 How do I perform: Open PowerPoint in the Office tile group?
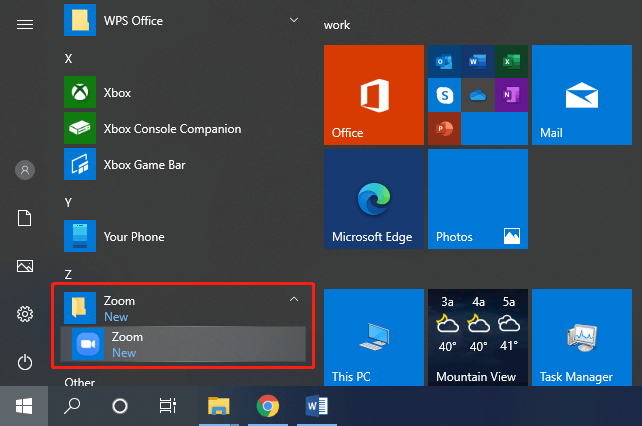pyautogui.click(x=444, y=129)
